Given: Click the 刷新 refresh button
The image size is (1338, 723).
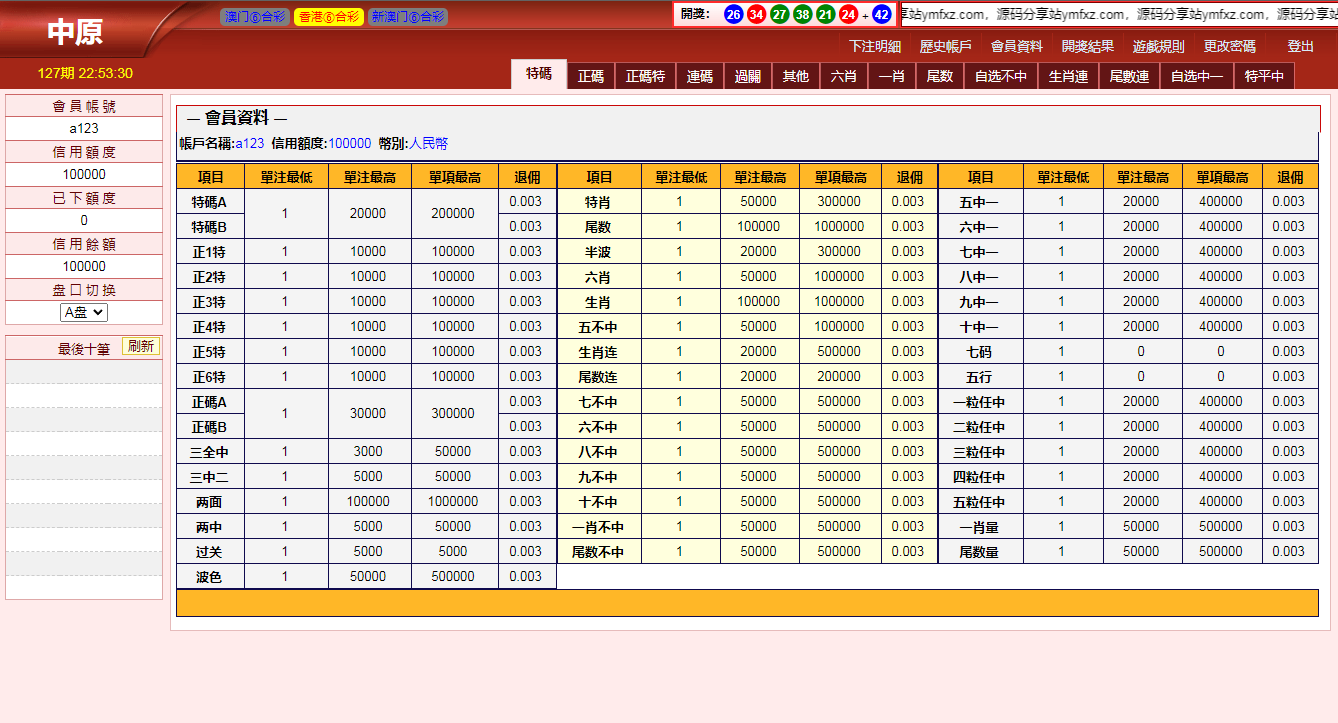Looking at the screenshot, I should pyautogui.click(x=141, y=346).
